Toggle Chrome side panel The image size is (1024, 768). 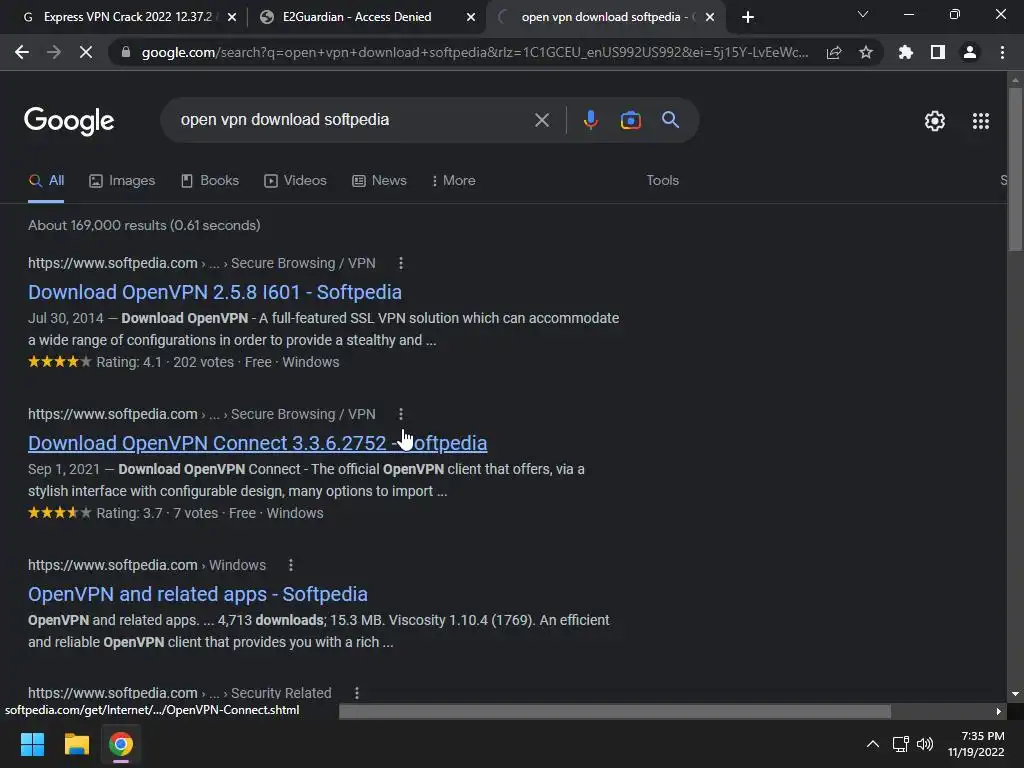938,52
